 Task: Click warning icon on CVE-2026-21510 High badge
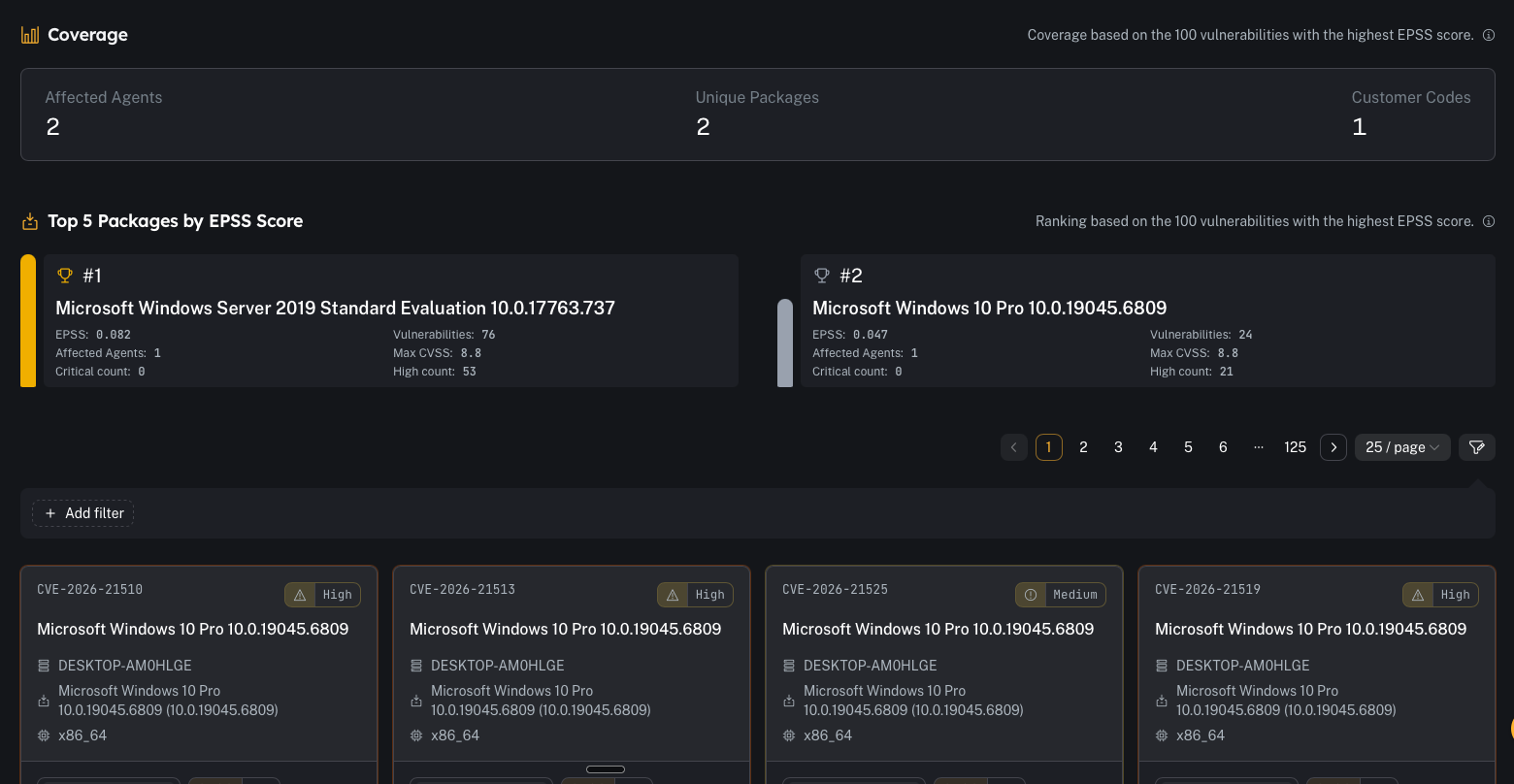click(x=300, y=595)
